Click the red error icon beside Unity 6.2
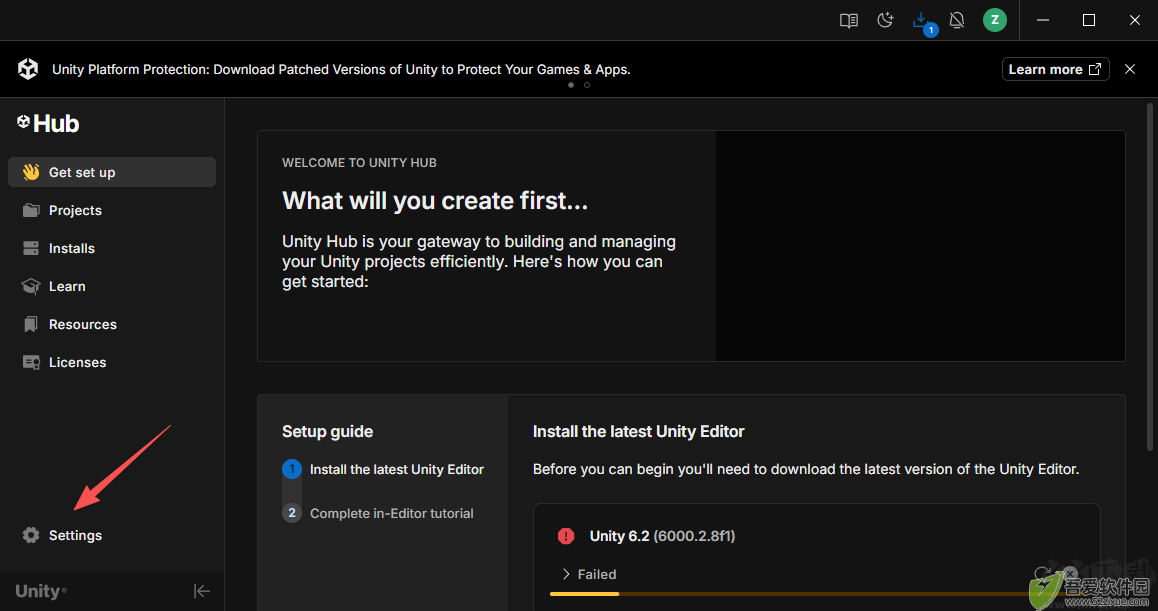Screen dimensions: 1158x611 (566, 536)
